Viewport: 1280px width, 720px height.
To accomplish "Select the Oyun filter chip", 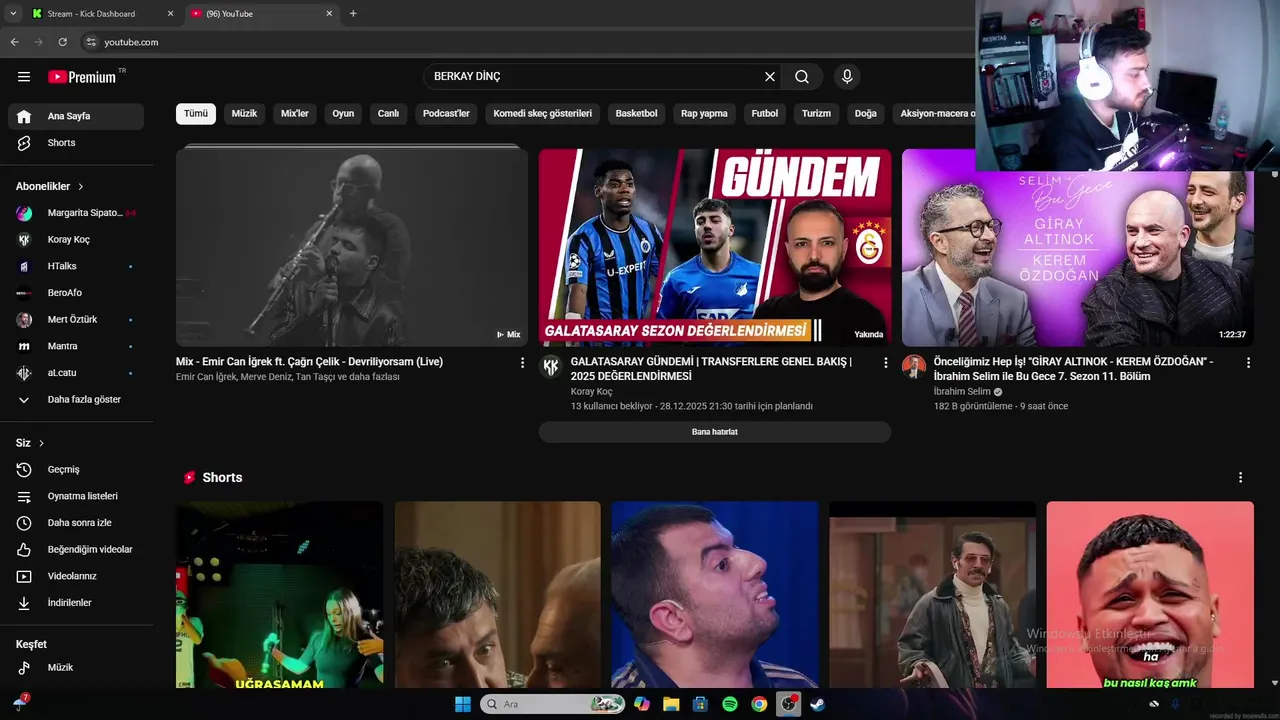I will point(343,113).
